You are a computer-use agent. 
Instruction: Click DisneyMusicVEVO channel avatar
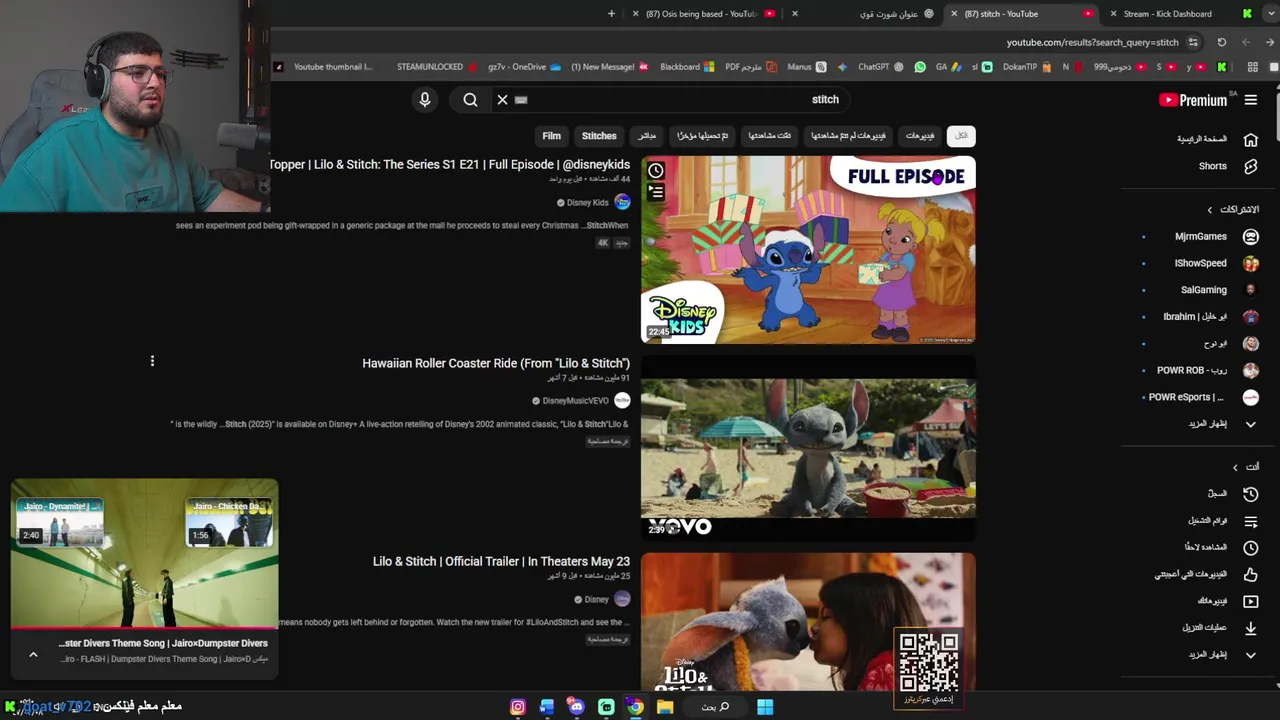pos(622,401)
